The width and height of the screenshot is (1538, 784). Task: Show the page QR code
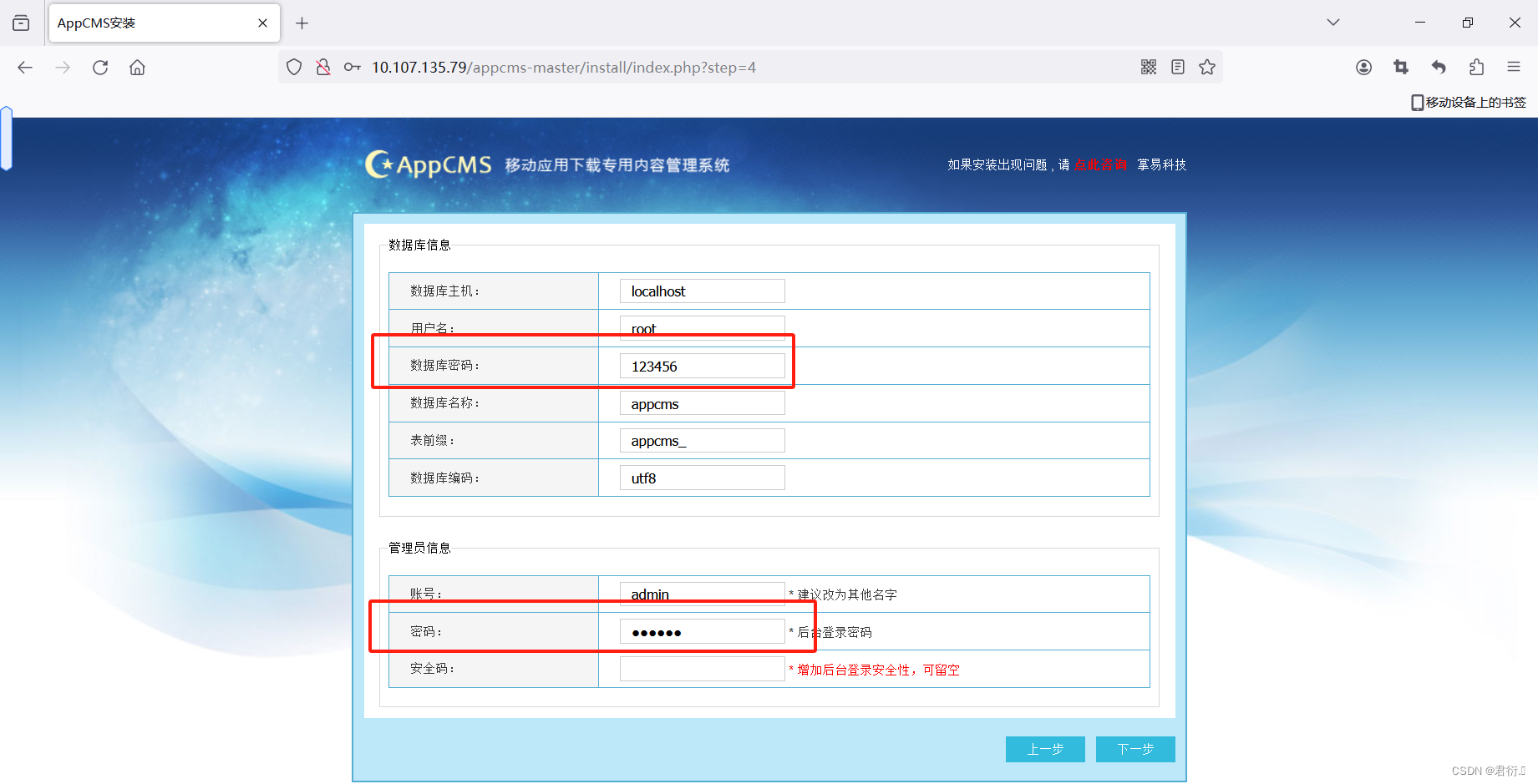pyautogui.click(x=1149, y=68)
